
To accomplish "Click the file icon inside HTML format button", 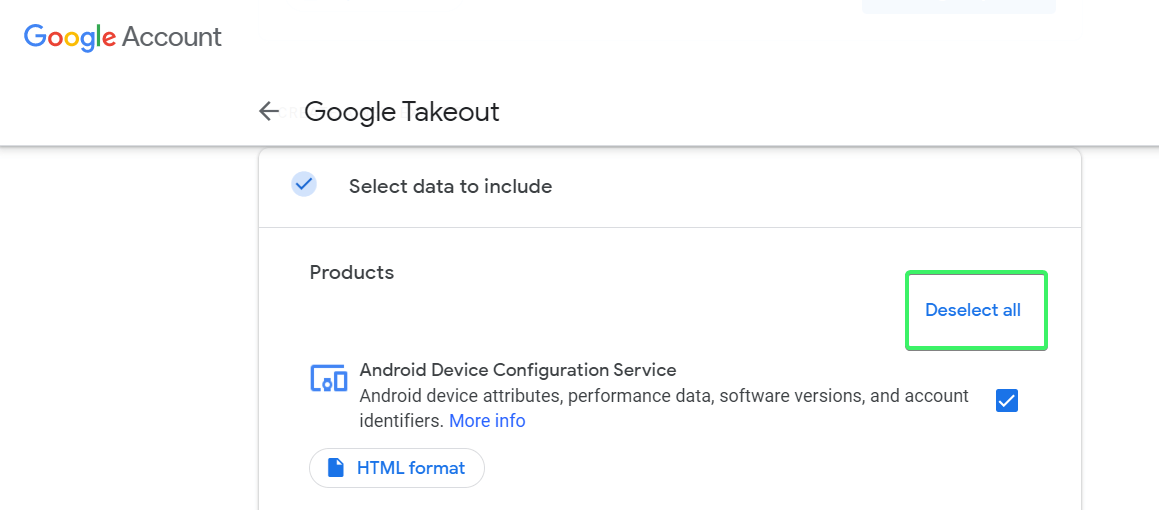I will coord(337,468).
